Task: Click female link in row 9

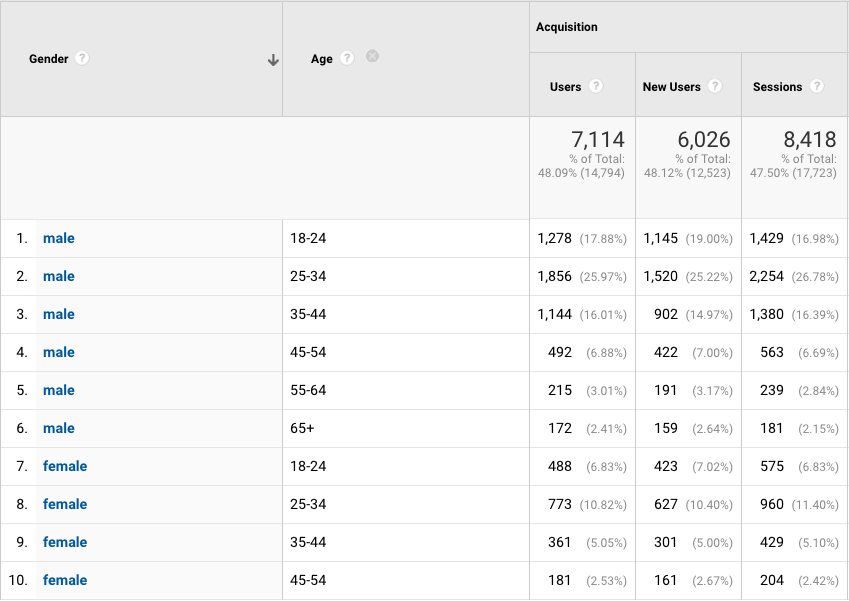Action: (x=64, y=542)
